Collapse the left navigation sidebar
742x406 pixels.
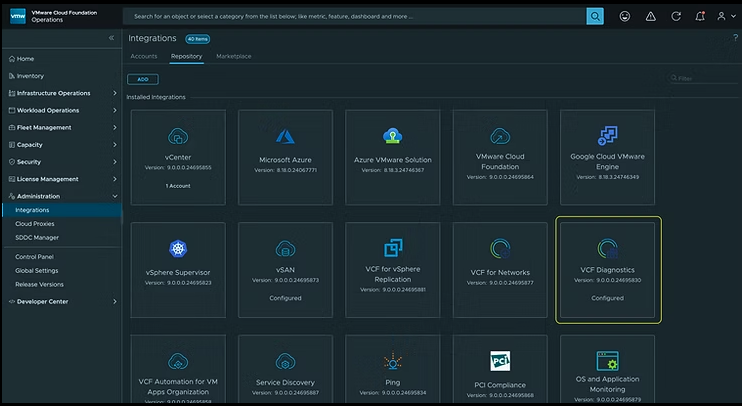point(111,38)
